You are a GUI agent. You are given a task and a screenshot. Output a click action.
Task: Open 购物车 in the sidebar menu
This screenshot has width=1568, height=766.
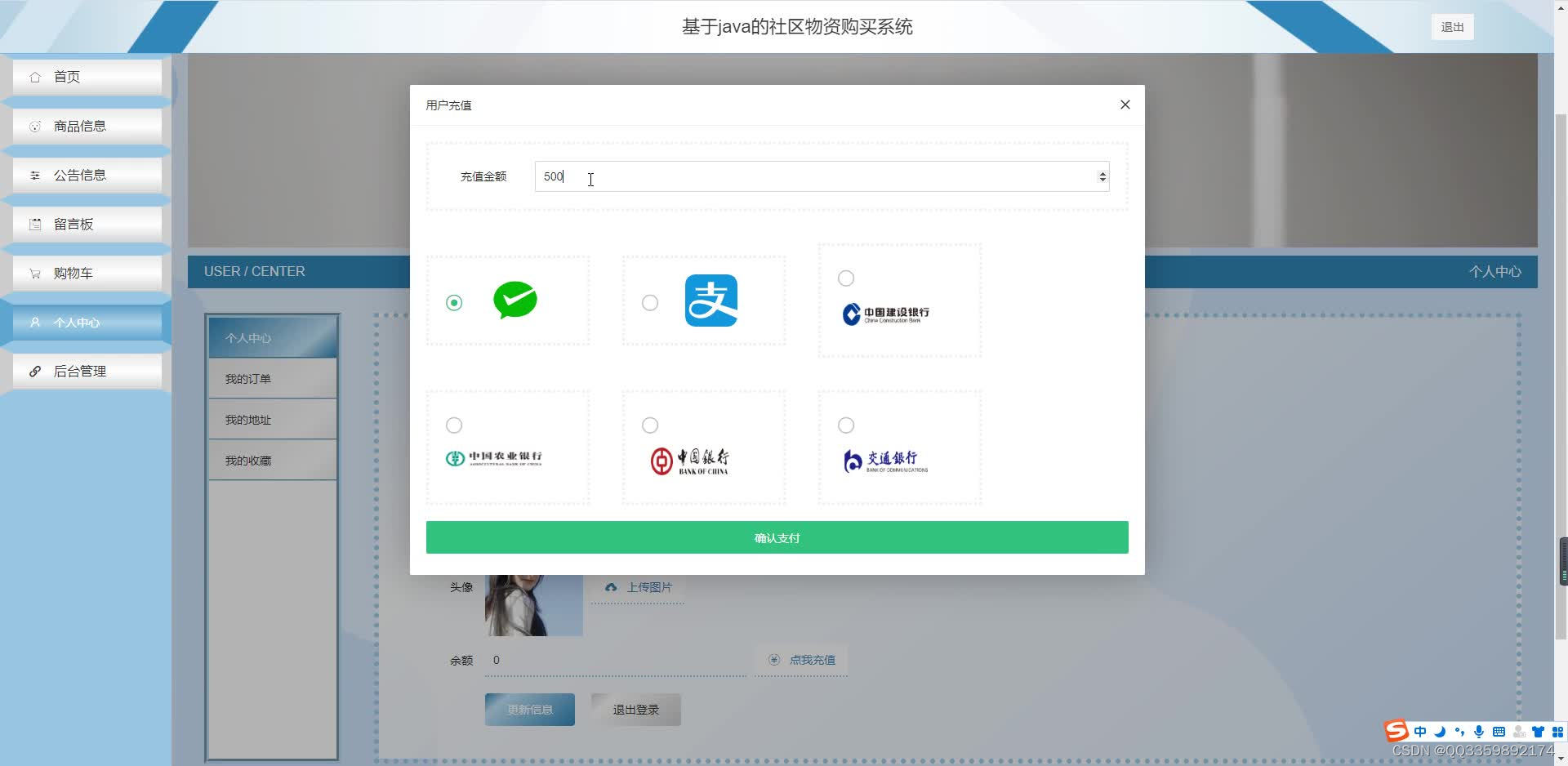(x=87, y=273)
